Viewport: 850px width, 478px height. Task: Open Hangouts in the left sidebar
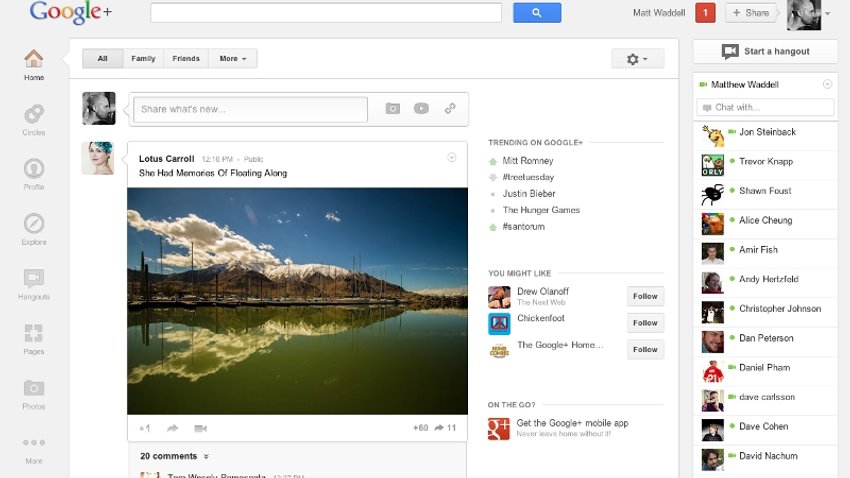[x=34, y=284]
